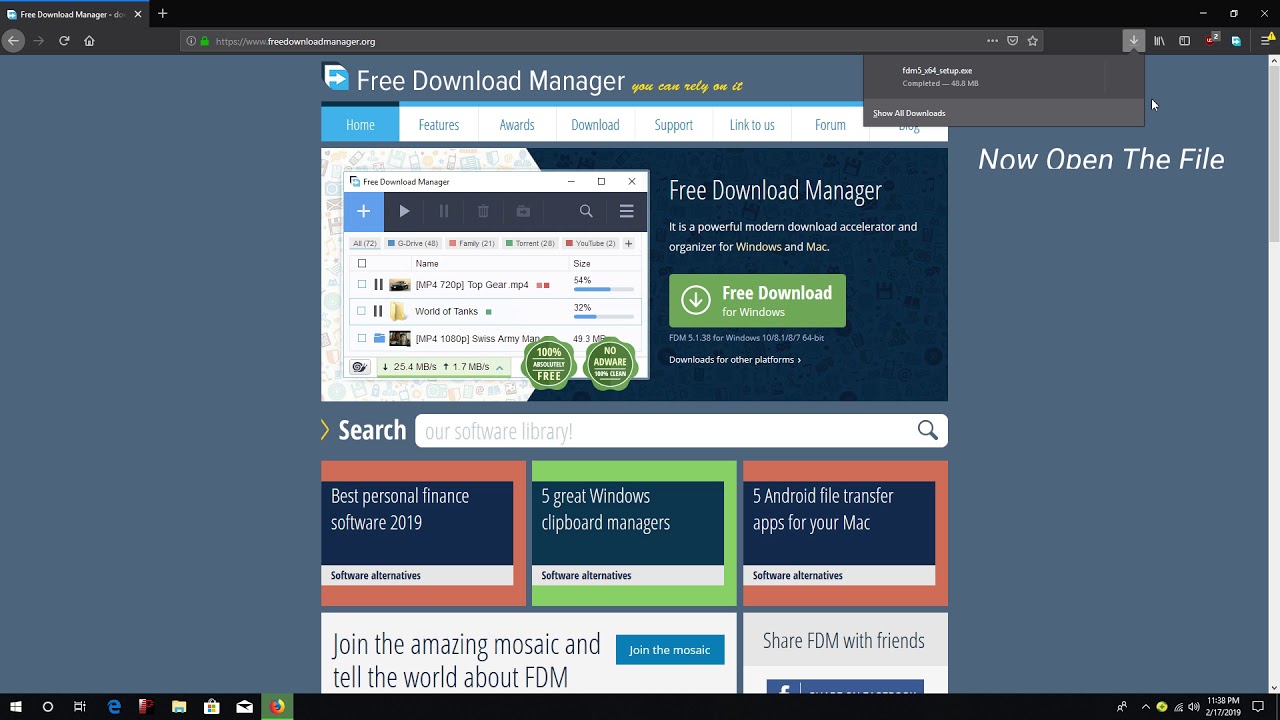Image resolution: width=1280 pixels, height=720 pixels.
Task: Open the Link to us tab
Action: coord(752,125)
